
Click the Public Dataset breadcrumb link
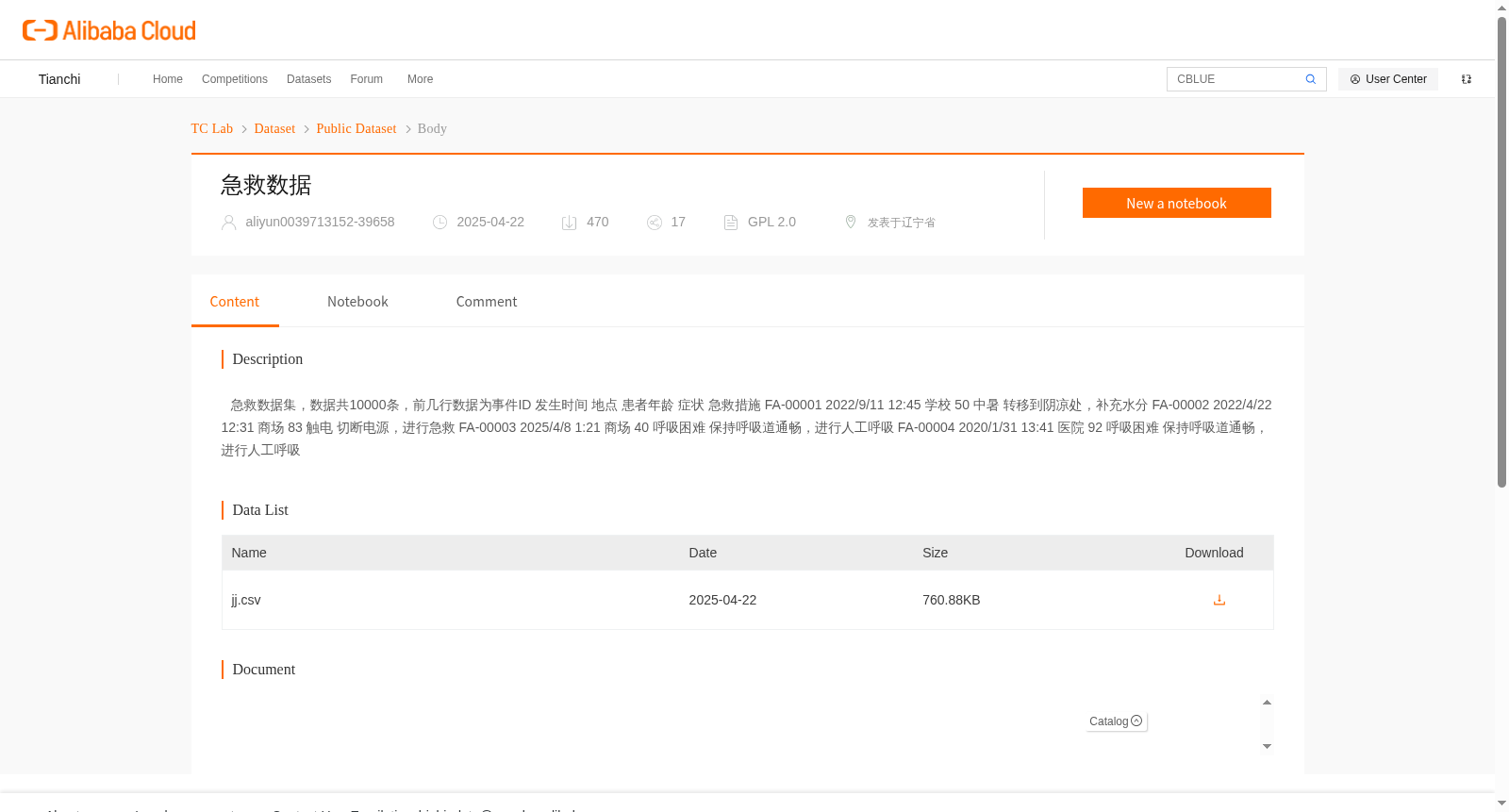click(x=357, y=128)
